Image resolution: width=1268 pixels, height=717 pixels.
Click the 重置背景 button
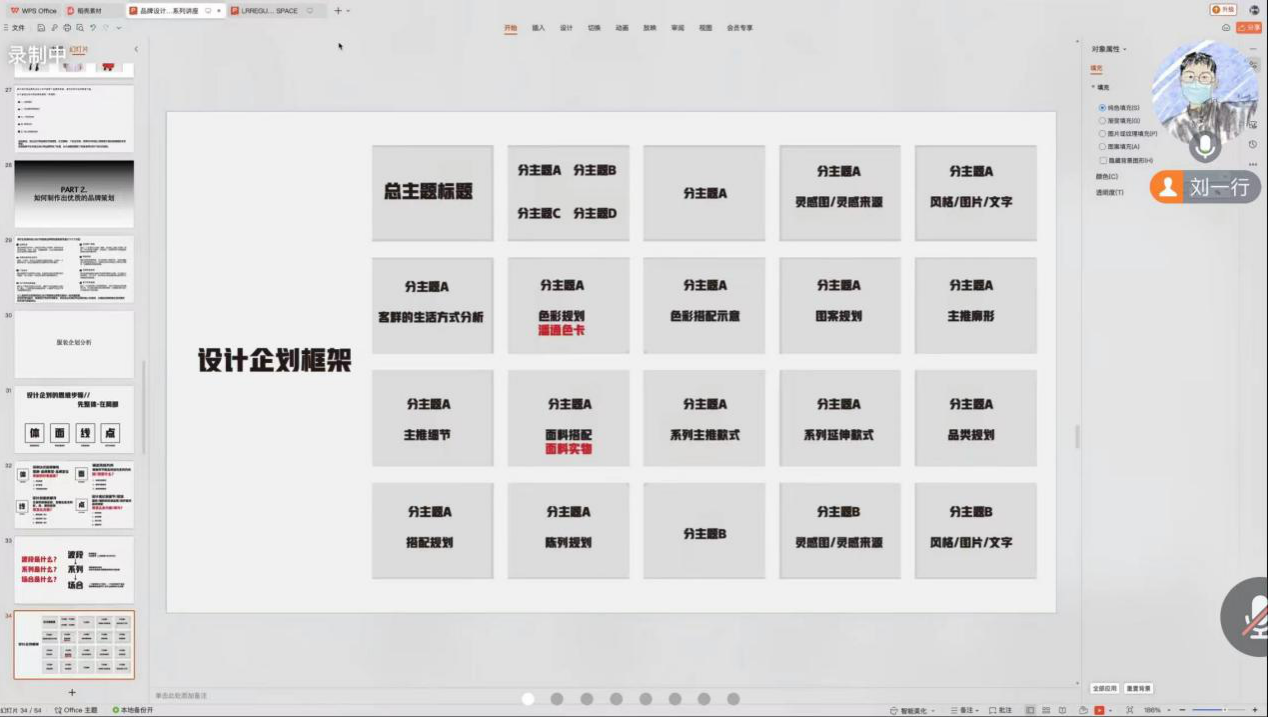point(1138,688)
